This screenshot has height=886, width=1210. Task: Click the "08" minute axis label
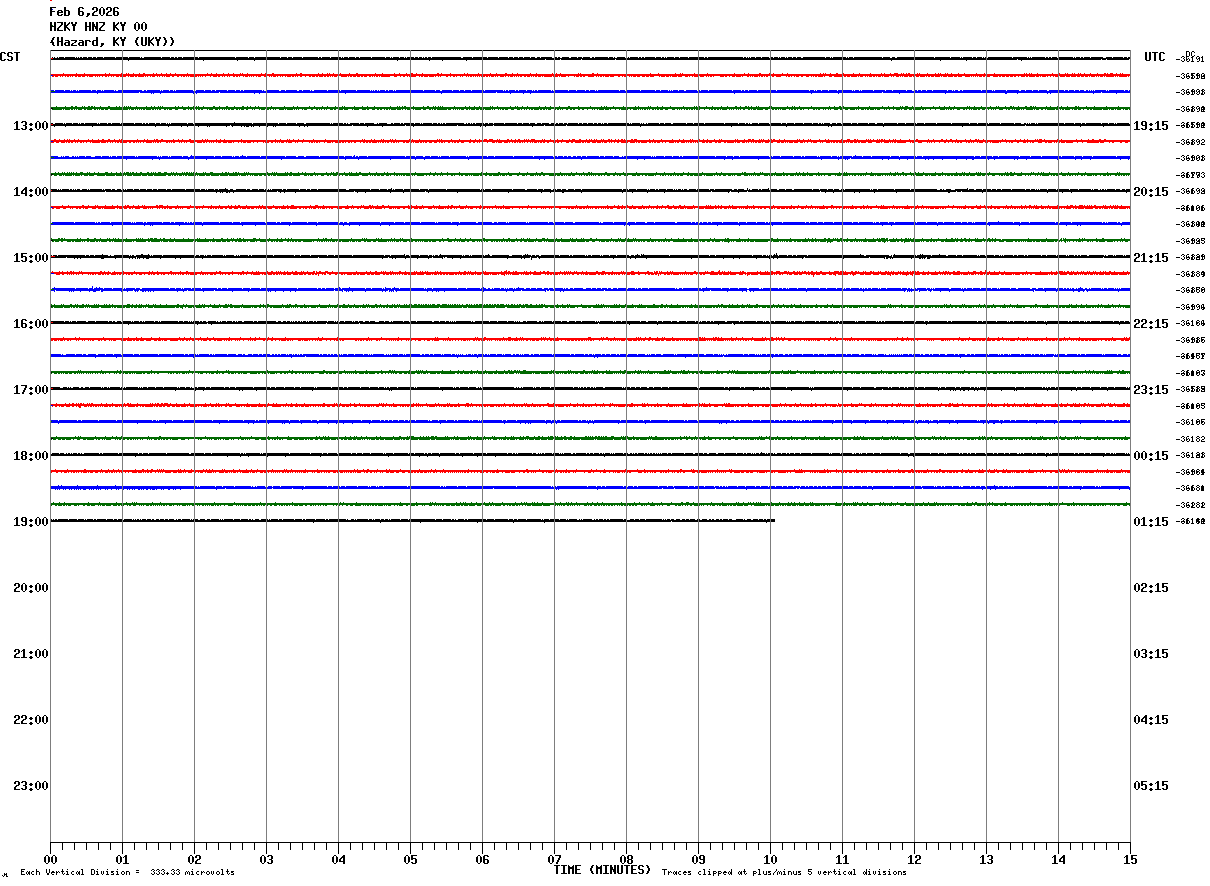pos(626,860)
